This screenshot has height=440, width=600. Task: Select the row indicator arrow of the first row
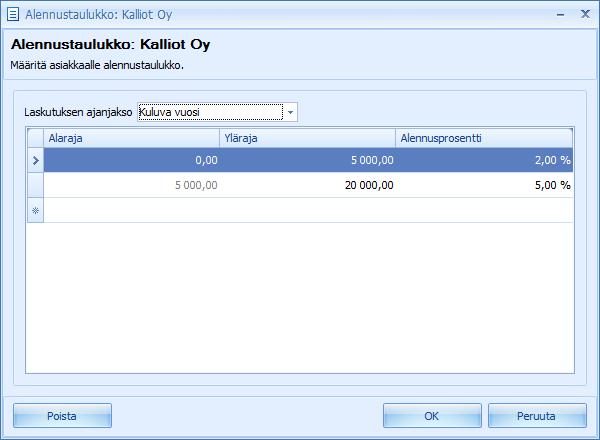[36, 160]
